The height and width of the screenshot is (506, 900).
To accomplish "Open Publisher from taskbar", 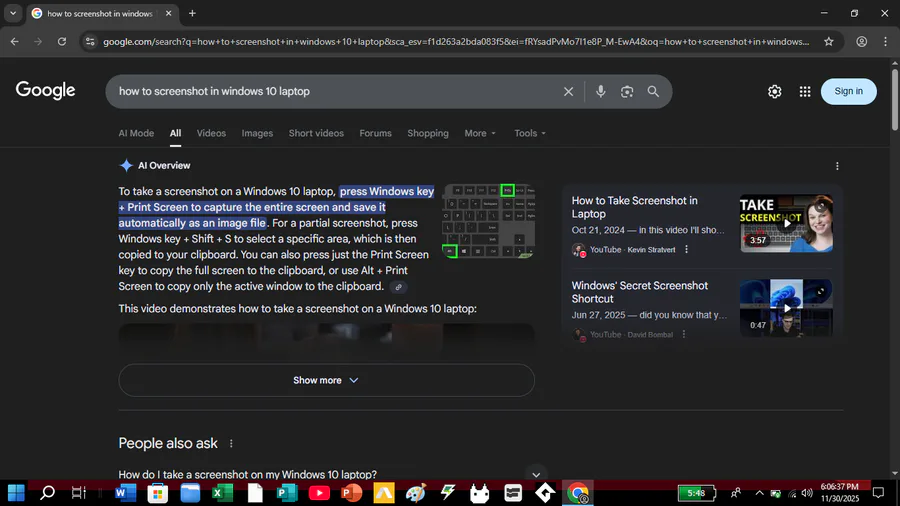I will pos(287,493).
